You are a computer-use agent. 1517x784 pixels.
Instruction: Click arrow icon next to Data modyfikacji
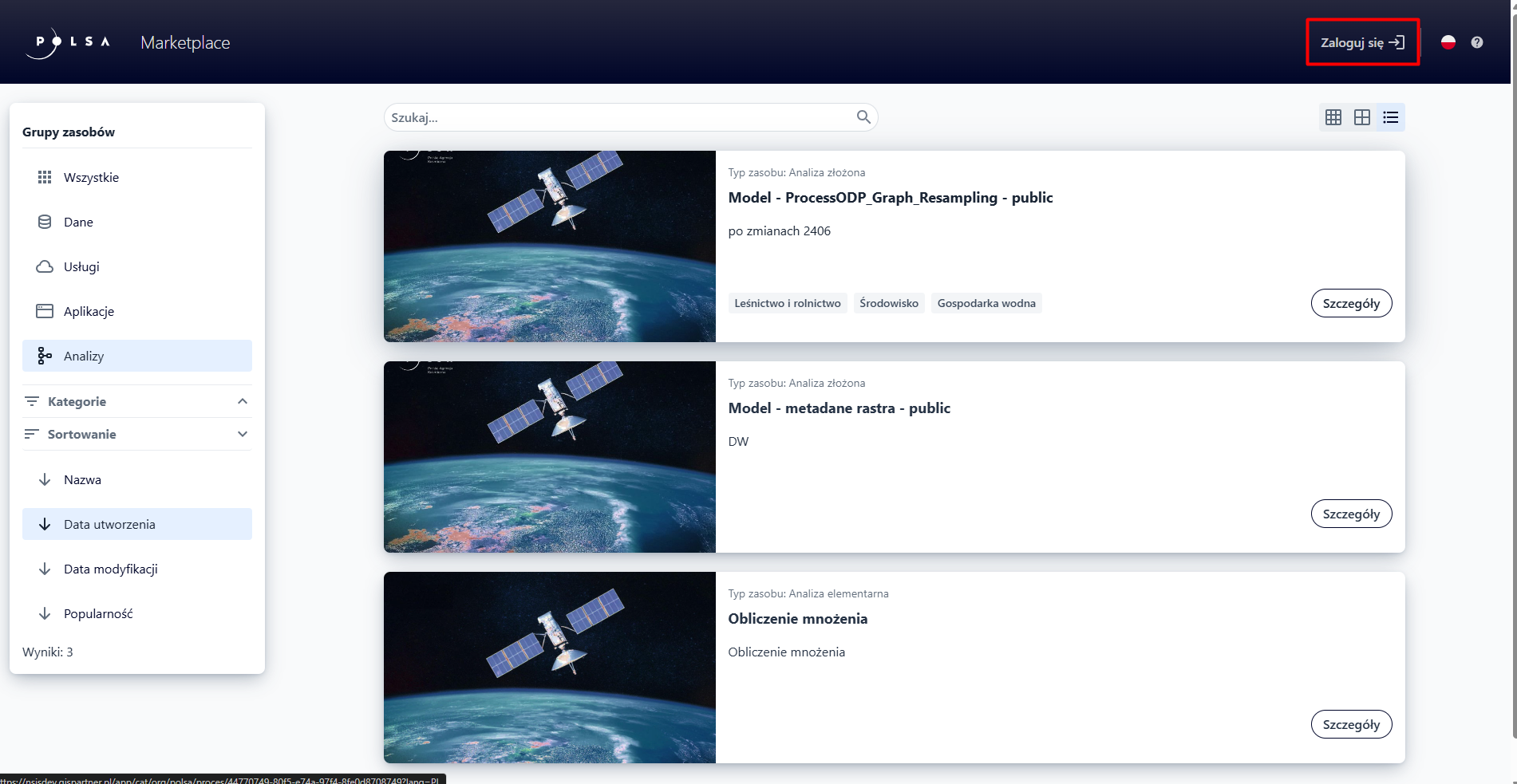point(45,569)
